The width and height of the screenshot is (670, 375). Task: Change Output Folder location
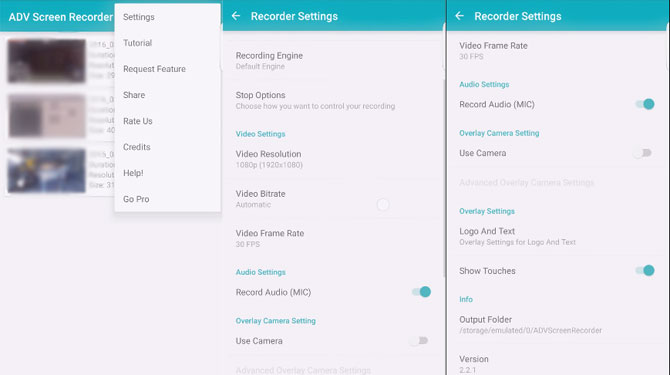tap(557, 325)
